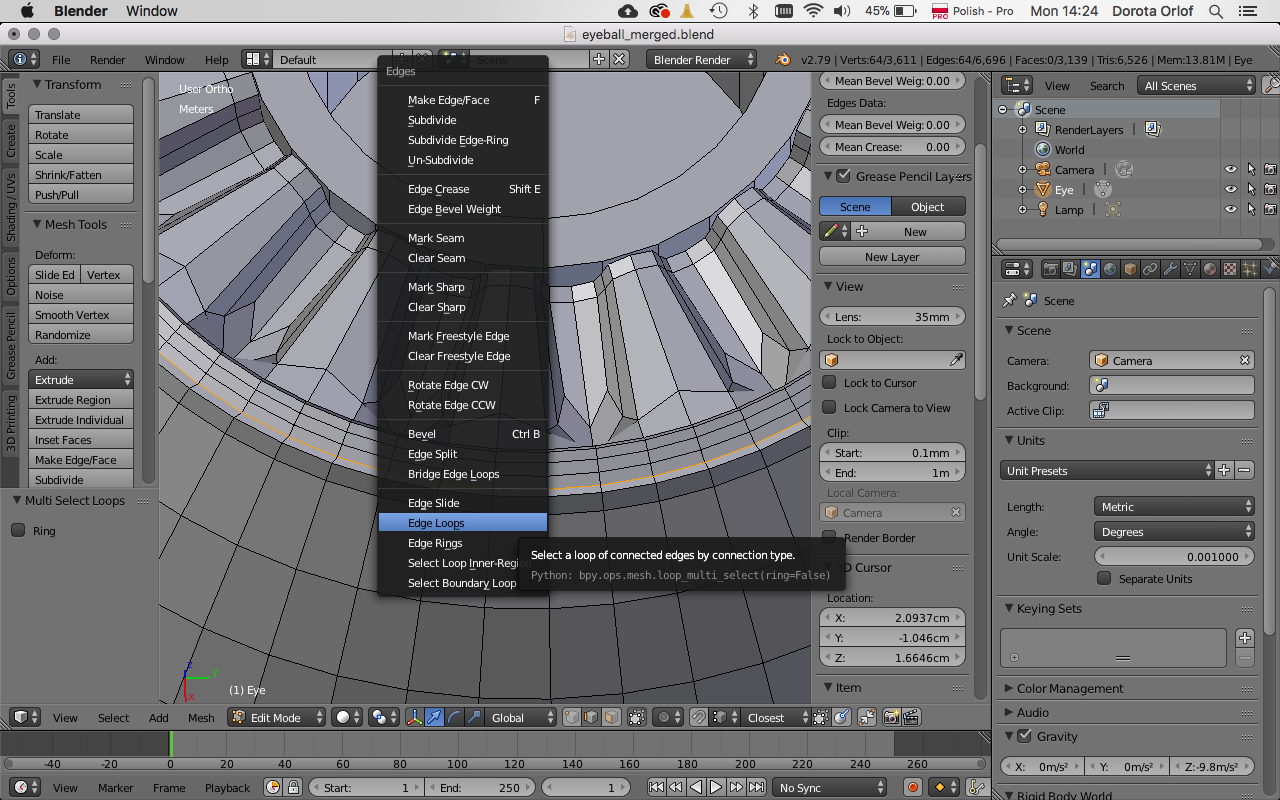
Task: Open the Modifiers wrench properties tab
Action: 1170,269
